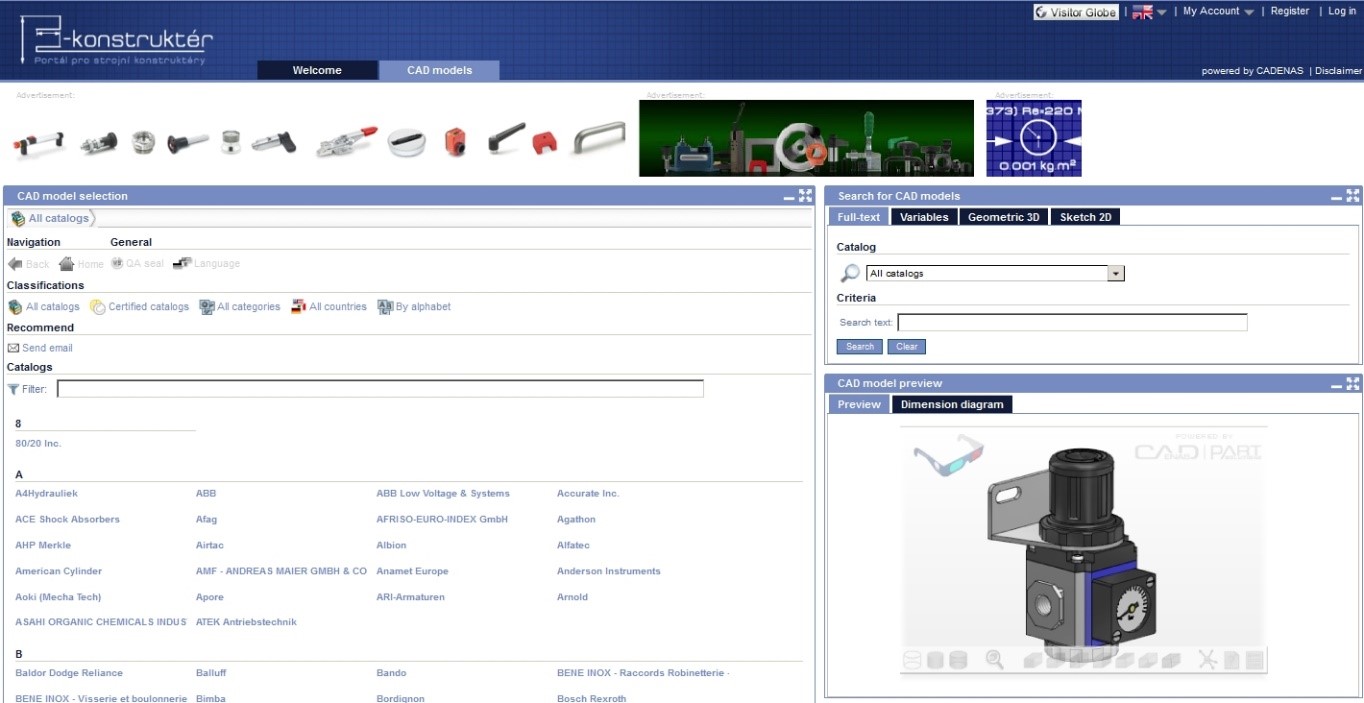
Task: Maximize the CAD model selection panel
Action: coord(806,196)
